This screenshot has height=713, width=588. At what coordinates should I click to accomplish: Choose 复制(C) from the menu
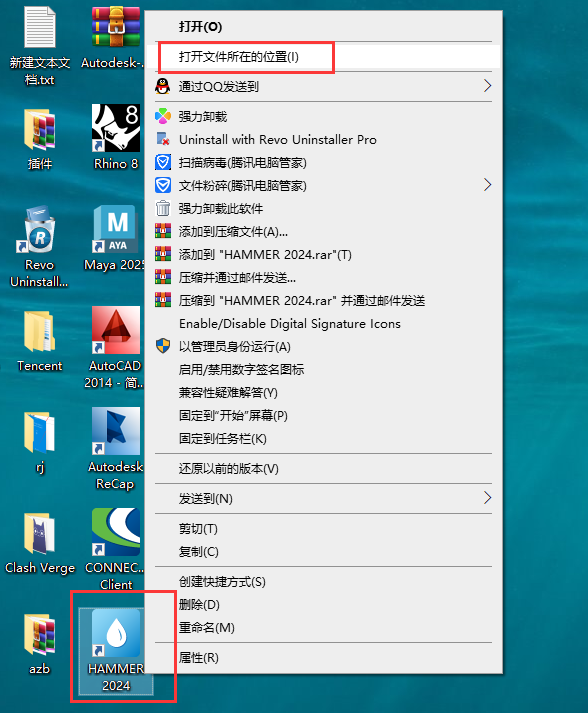323,552
